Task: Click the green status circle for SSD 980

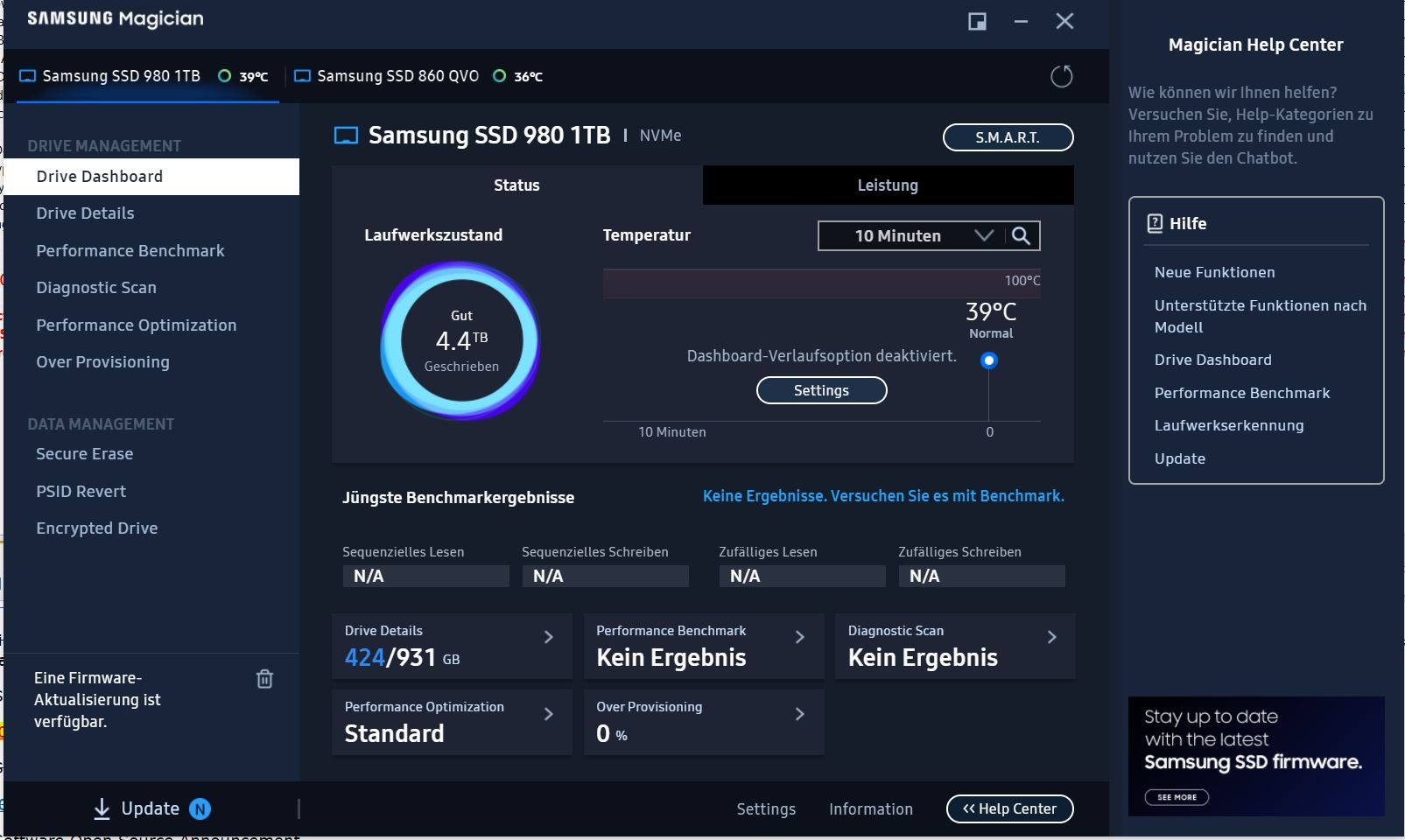Action: (x=225, y=76)
